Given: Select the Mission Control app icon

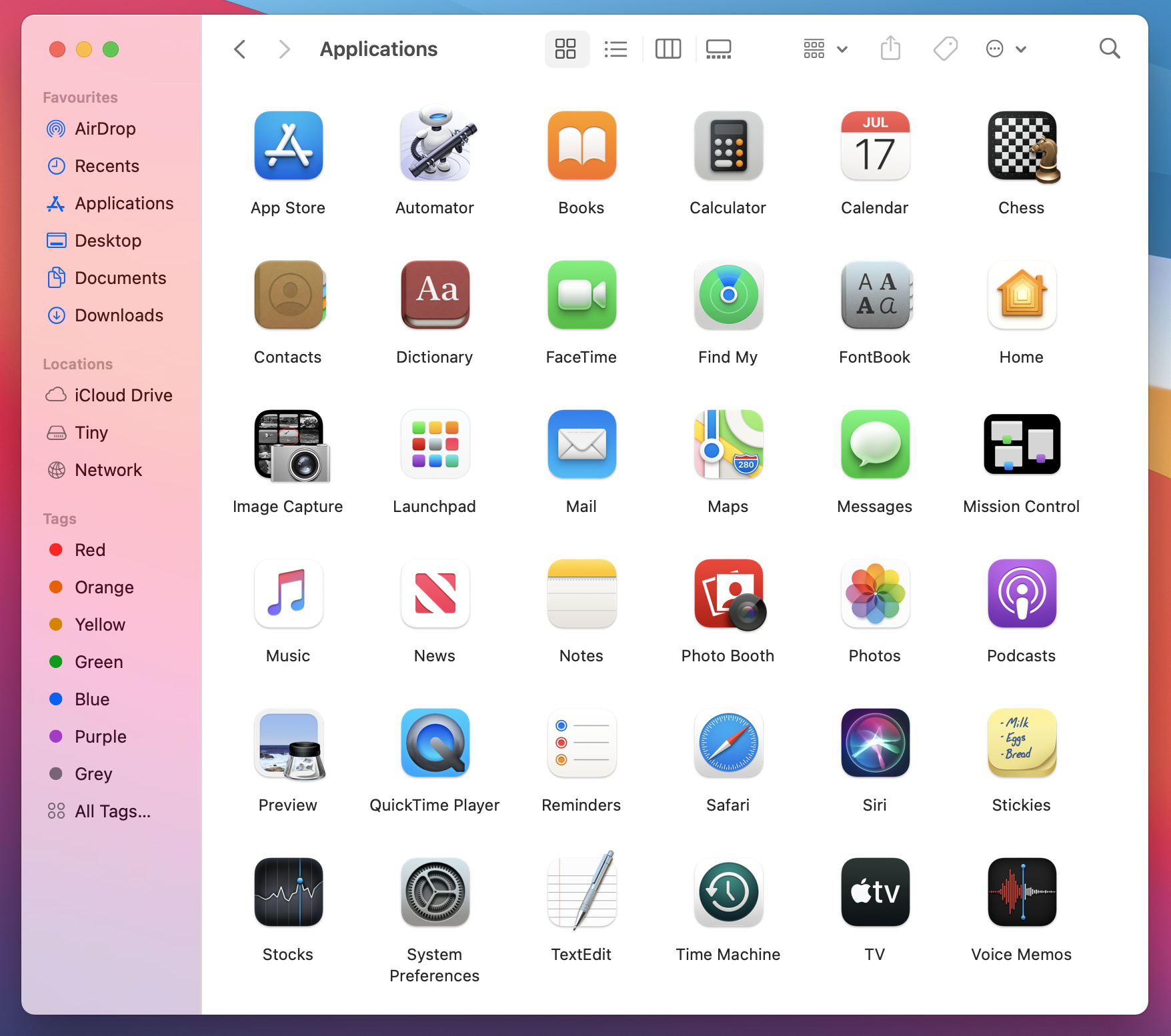Looking at the screenshot, I should click(x=1022, y=444).
